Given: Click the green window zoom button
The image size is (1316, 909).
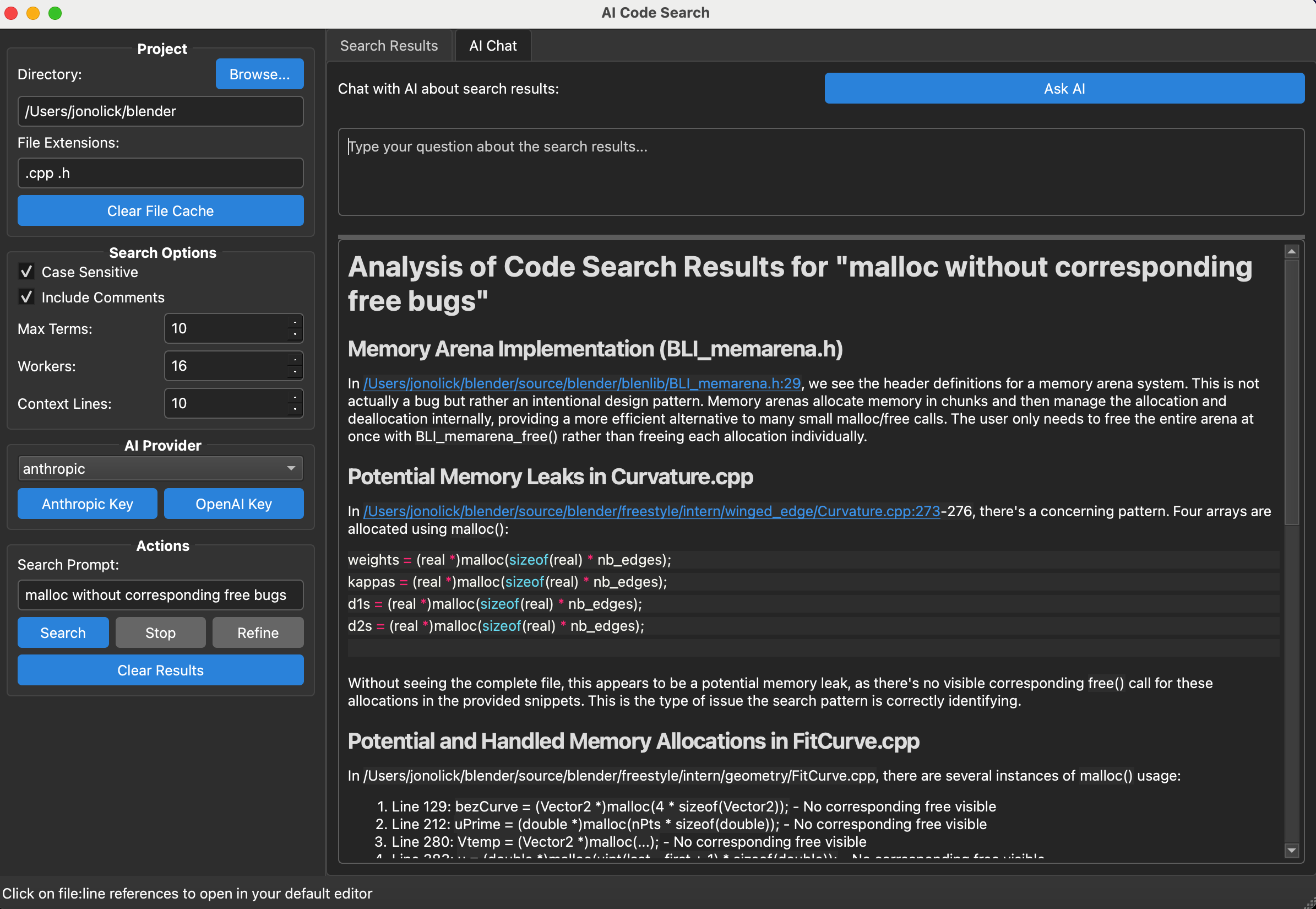Looking at the screenshot, I should (55, 13).
